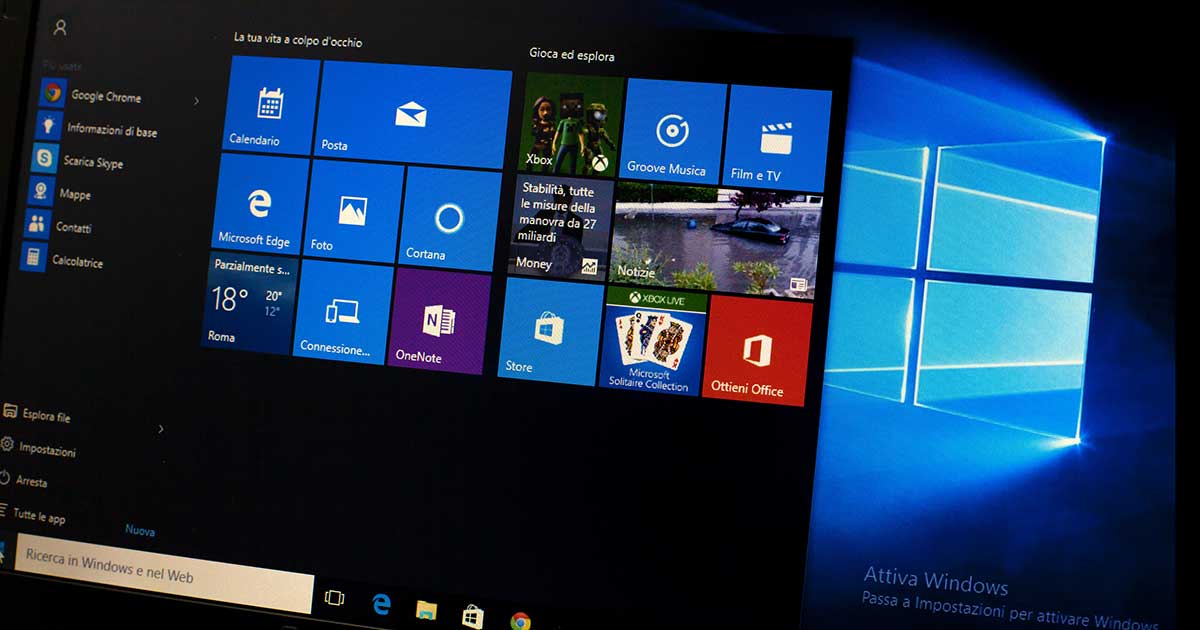
Task: Open Task View in taskbar
Action: click(x=334, y=598)
